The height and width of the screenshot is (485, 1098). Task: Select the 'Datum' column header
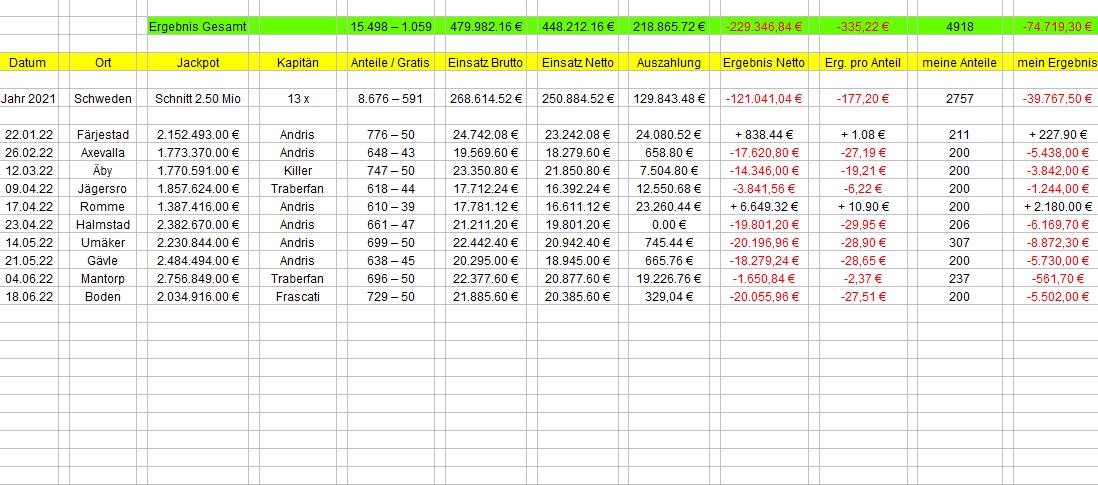[x=28, y=62]
